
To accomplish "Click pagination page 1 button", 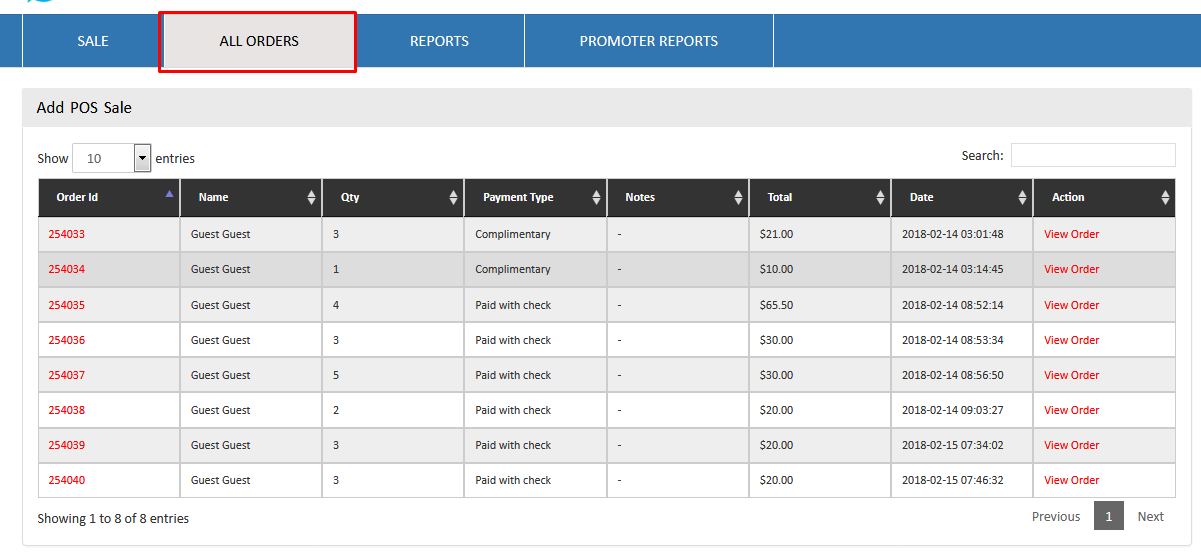I will (1108, 516).
